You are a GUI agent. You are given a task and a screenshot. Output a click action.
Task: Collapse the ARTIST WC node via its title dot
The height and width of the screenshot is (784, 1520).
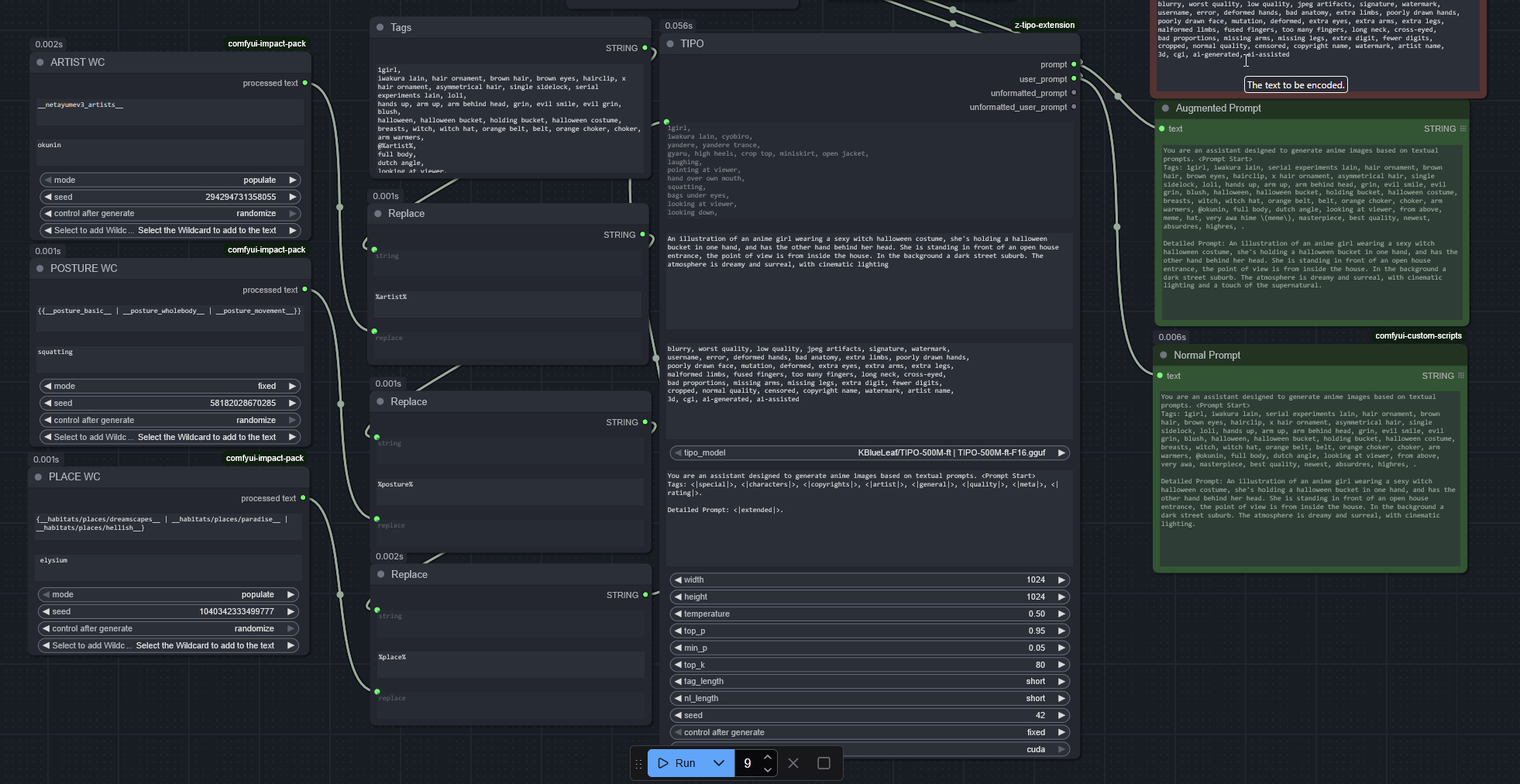[x=40, y=62]
